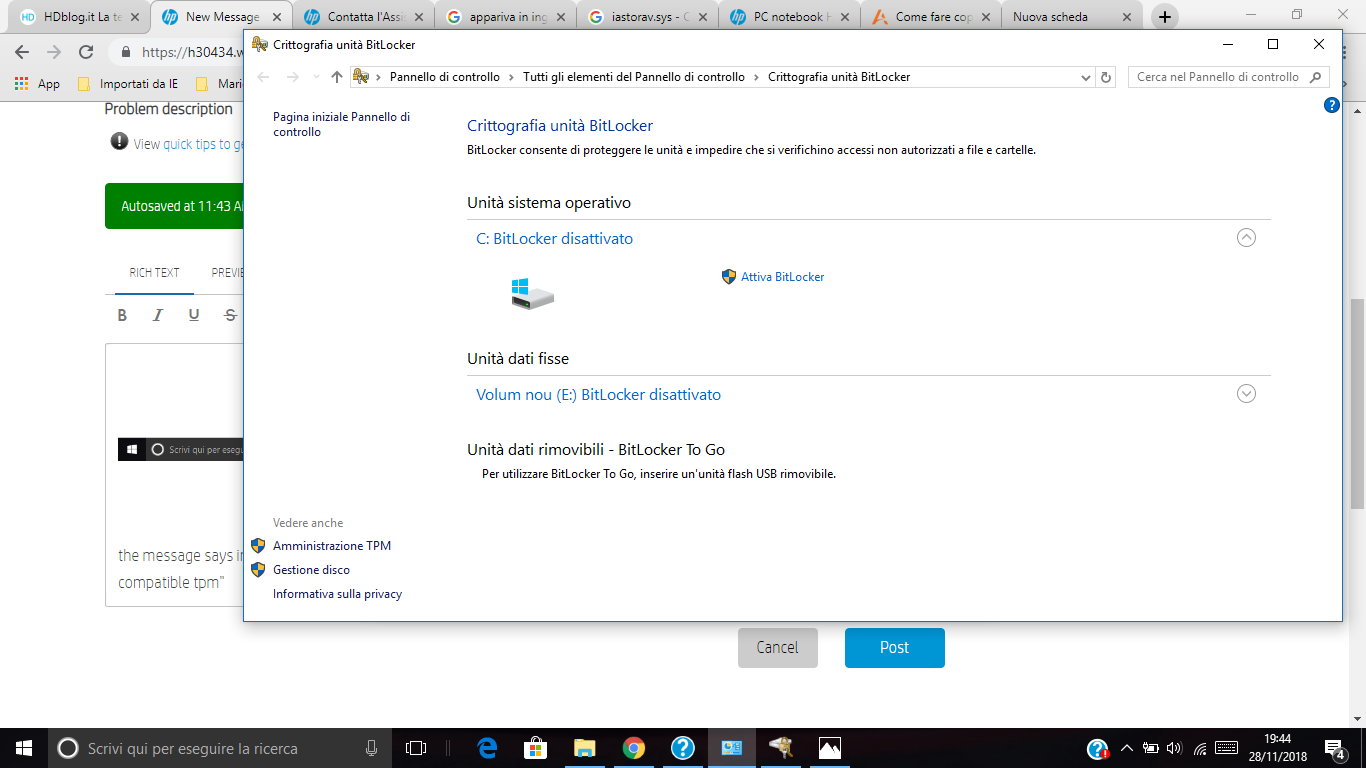Click the shield icon beside Attiva BitLocker
Image resolution: width=1366 pixels, height=768 pixels.
pos(728,277)
